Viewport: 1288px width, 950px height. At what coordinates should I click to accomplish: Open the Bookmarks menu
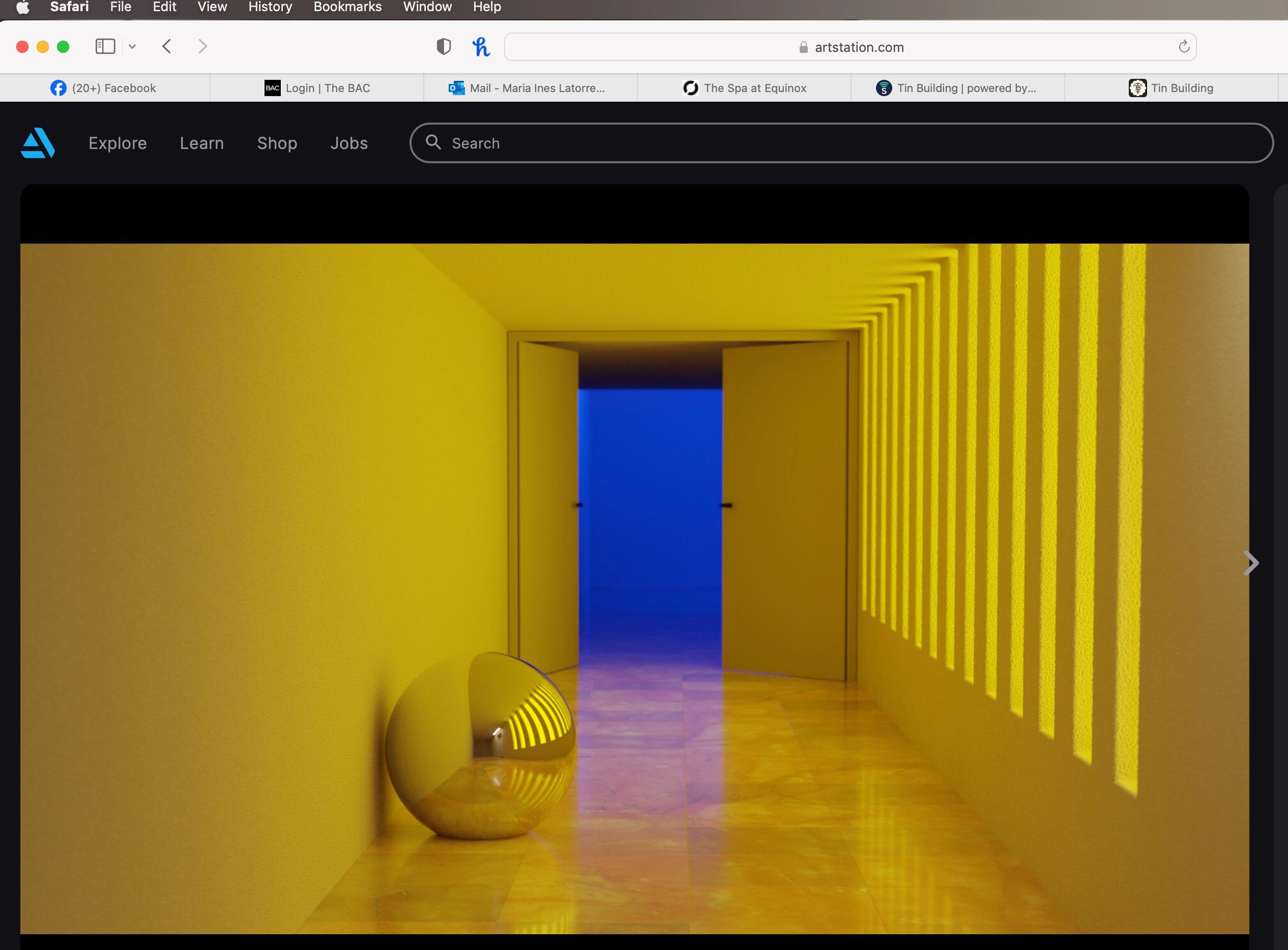coord(347,8)
